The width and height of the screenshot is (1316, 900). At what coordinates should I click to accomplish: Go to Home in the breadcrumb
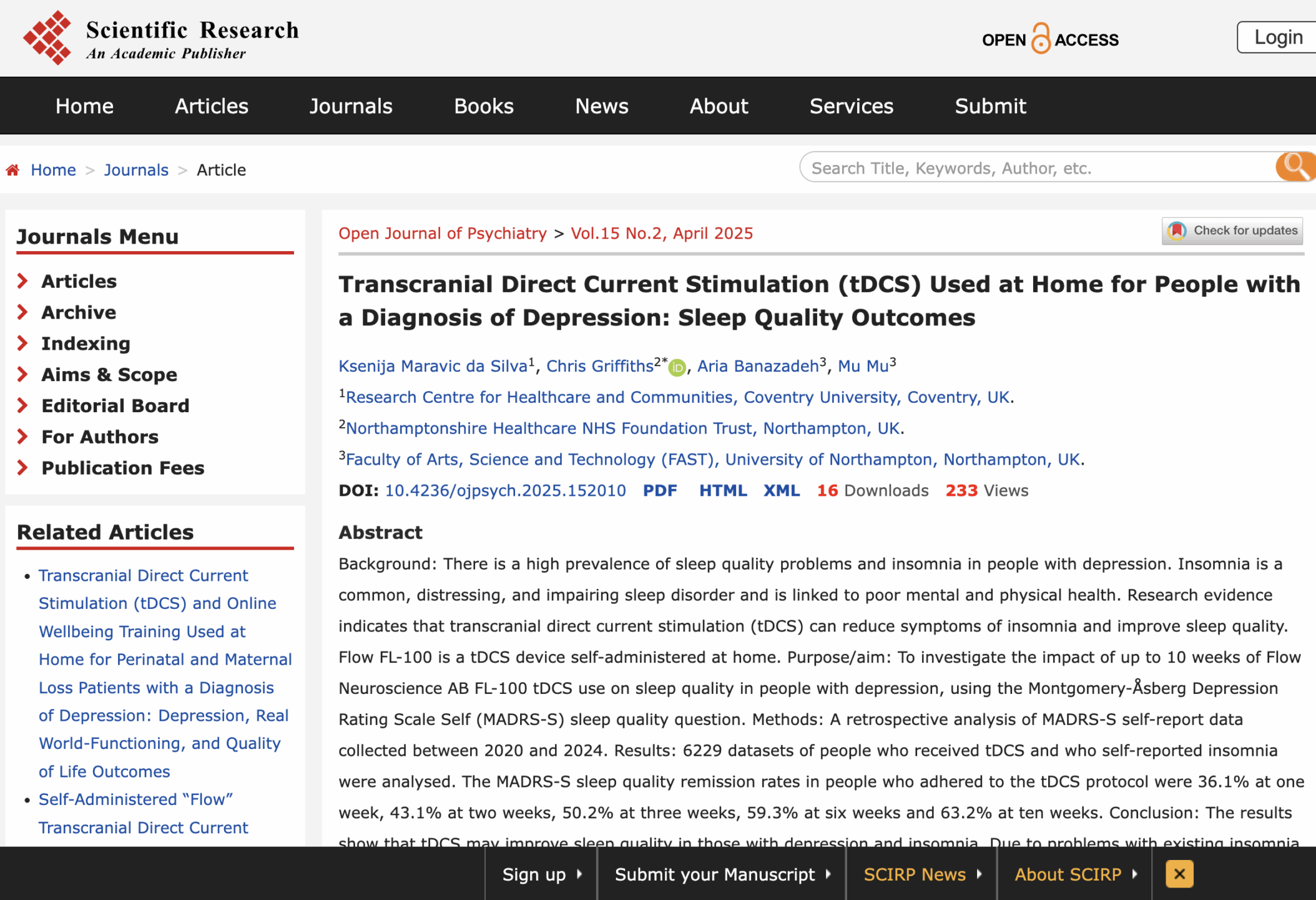[53, 170]
